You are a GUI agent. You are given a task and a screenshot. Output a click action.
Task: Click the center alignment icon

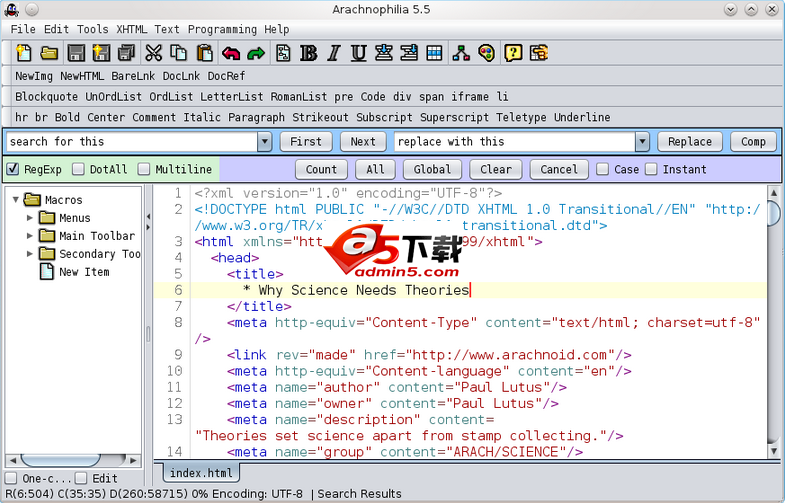[384, 53]
